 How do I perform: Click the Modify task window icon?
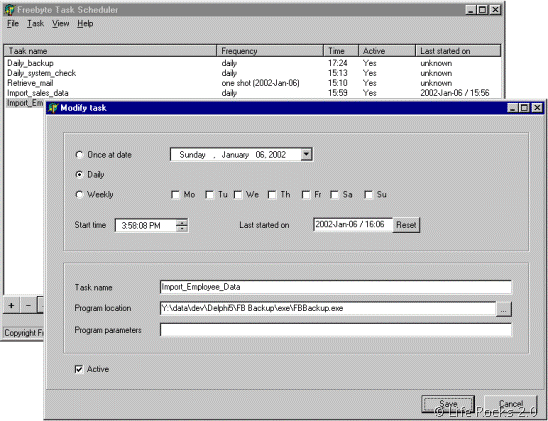point(53,108)
